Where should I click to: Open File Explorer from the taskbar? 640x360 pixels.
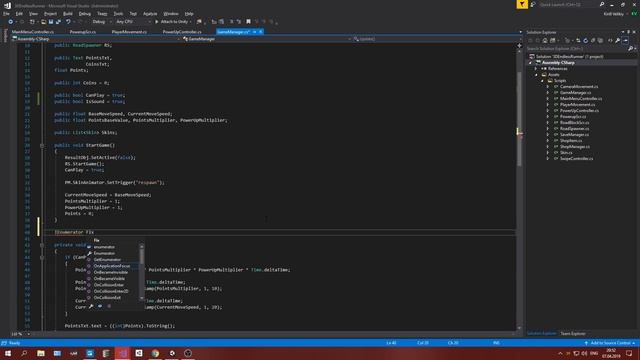coord(41,353)
